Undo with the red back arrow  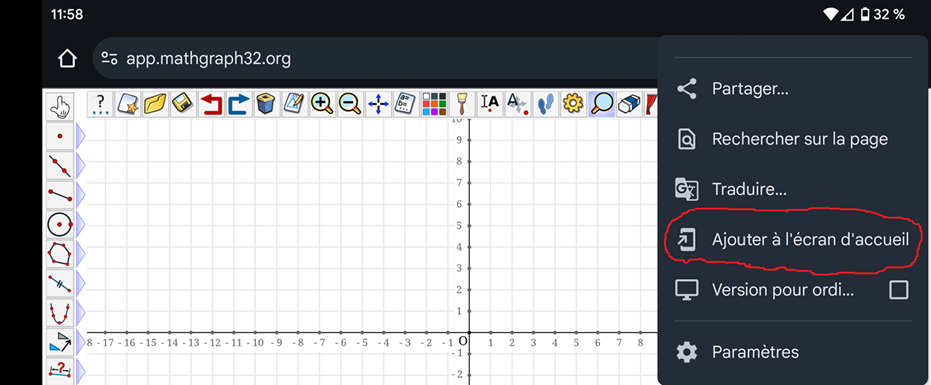click(x=211, y=104)
